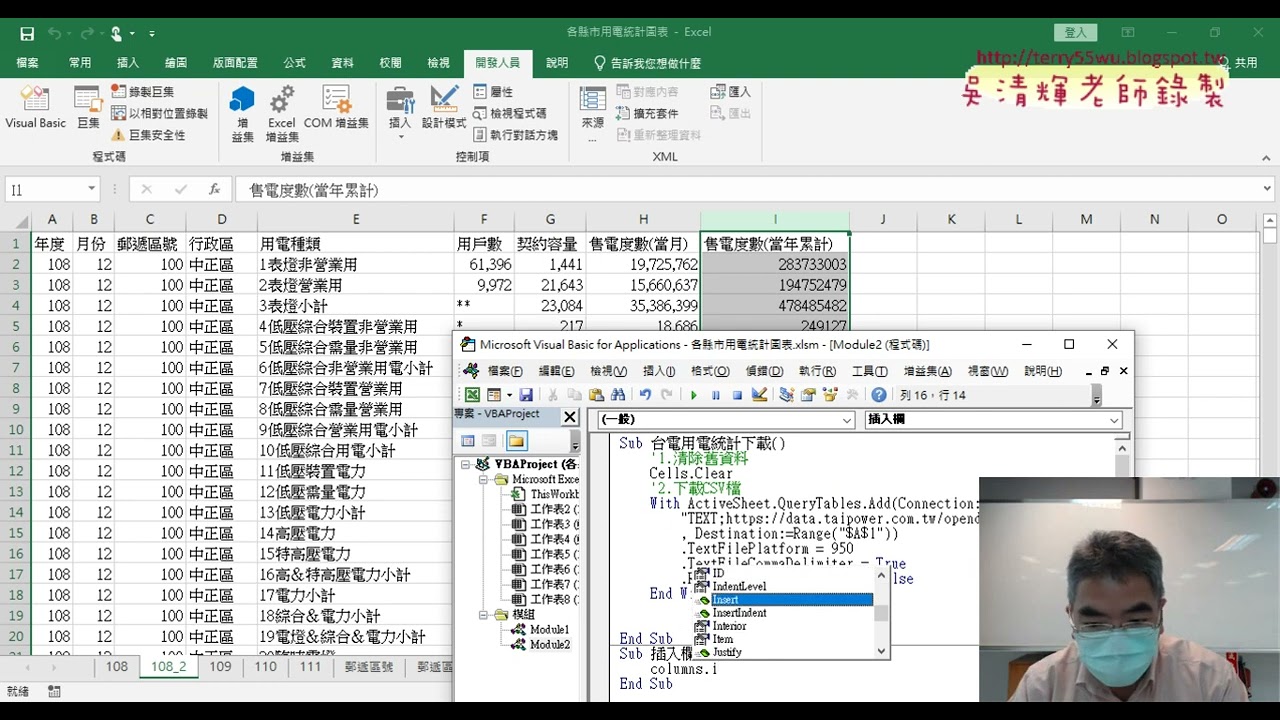Click the Find binoculars icon in VBA toolbar
This screenshot has width=1280, height=720.
[x=618, y=395]
